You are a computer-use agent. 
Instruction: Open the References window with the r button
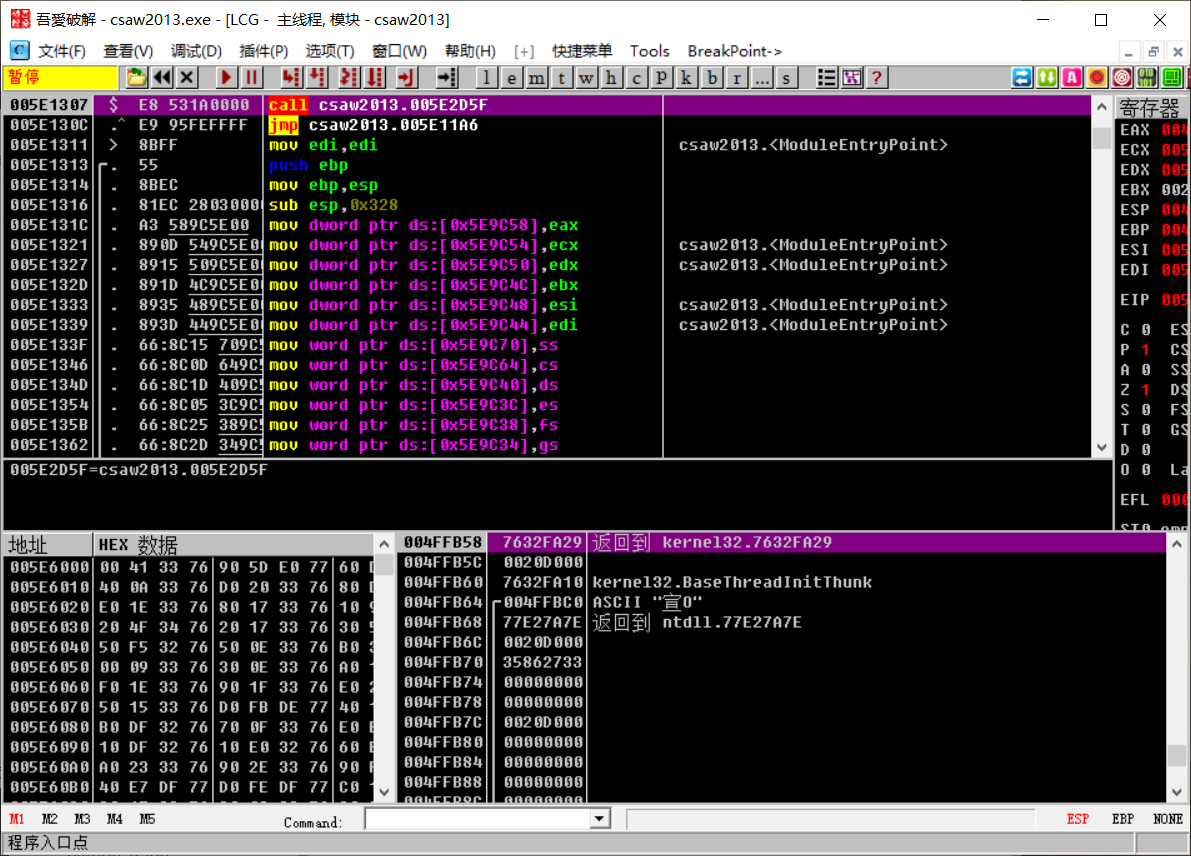click(737, 77)
